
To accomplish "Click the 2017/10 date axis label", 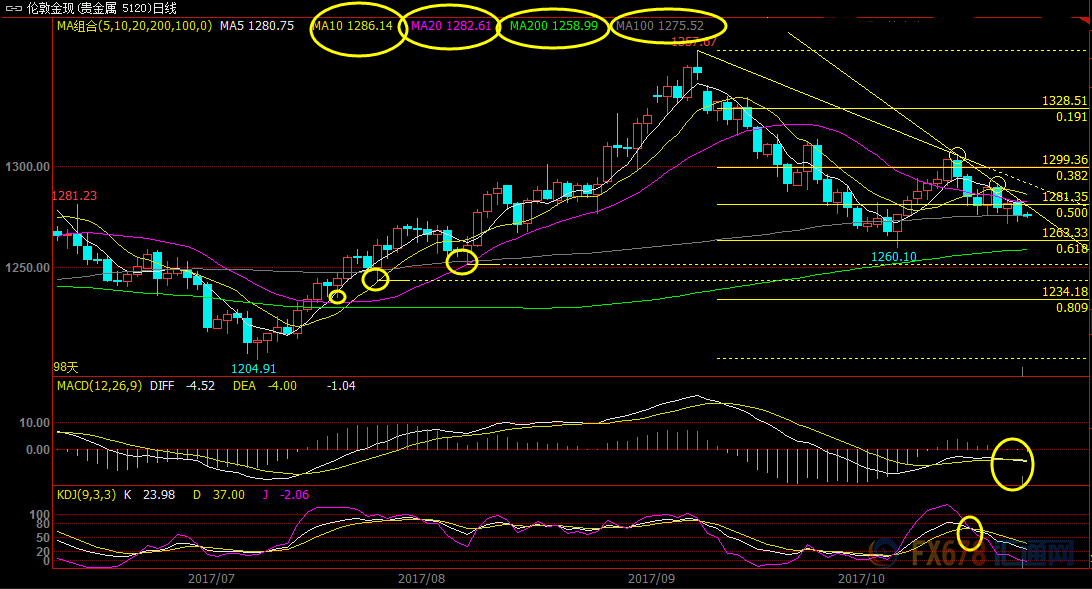I will [861, 579].
